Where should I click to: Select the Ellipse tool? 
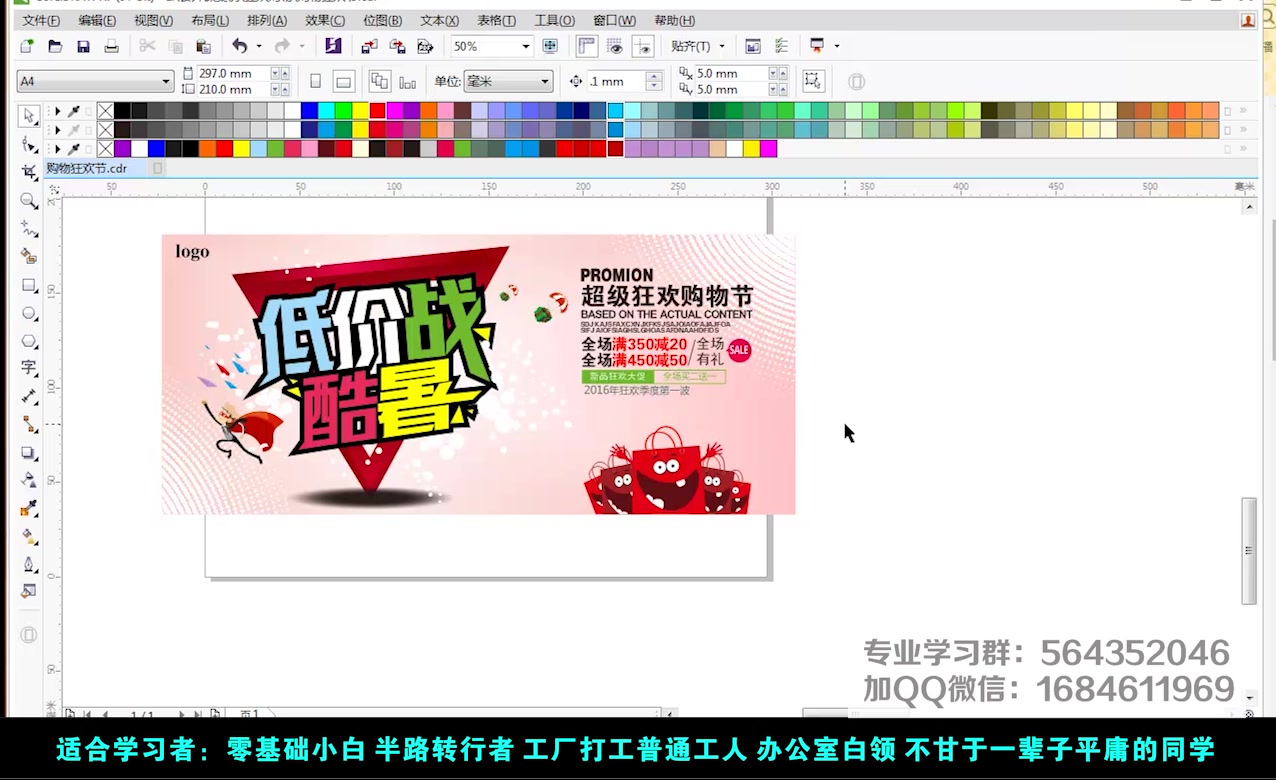click(x=29, y=312)
